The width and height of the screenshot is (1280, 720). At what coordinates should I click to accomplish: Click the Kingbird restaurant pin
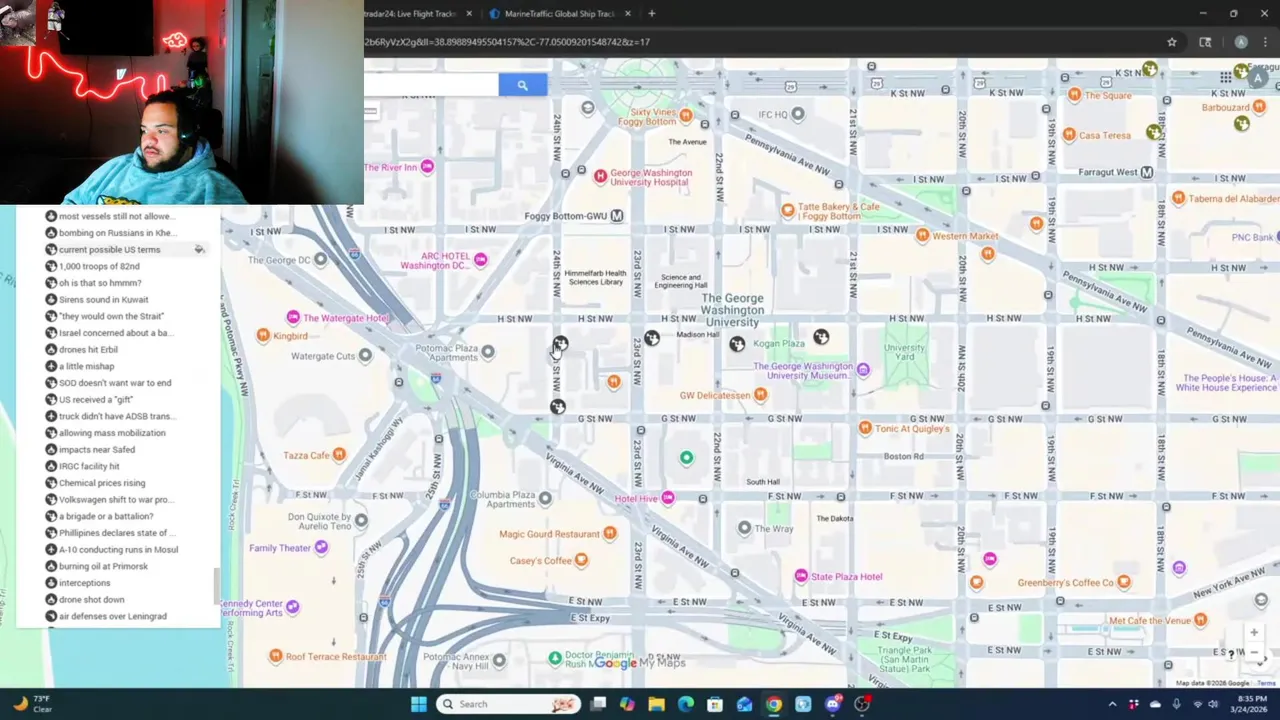pos(263,335)
